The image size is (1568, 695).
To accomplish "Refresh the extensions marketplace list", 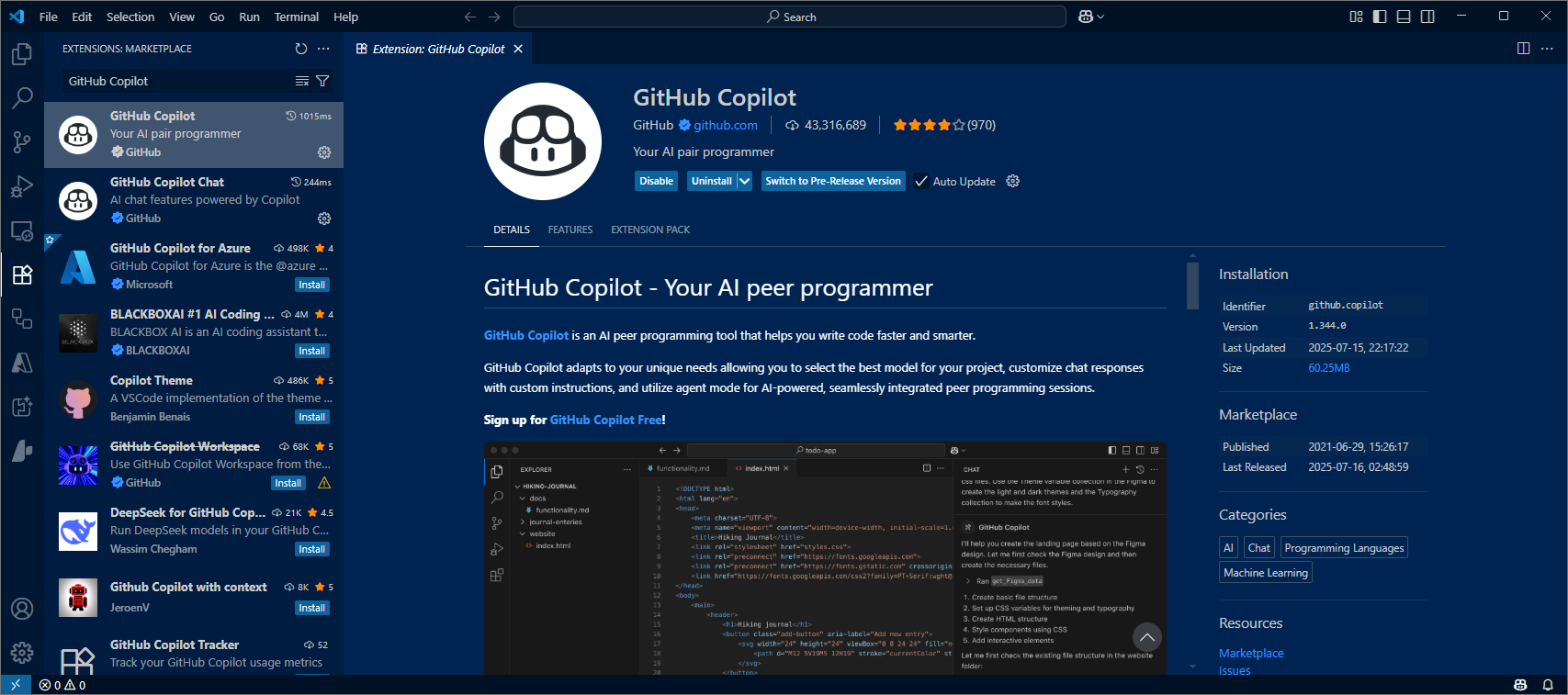I will pos(301,49).
